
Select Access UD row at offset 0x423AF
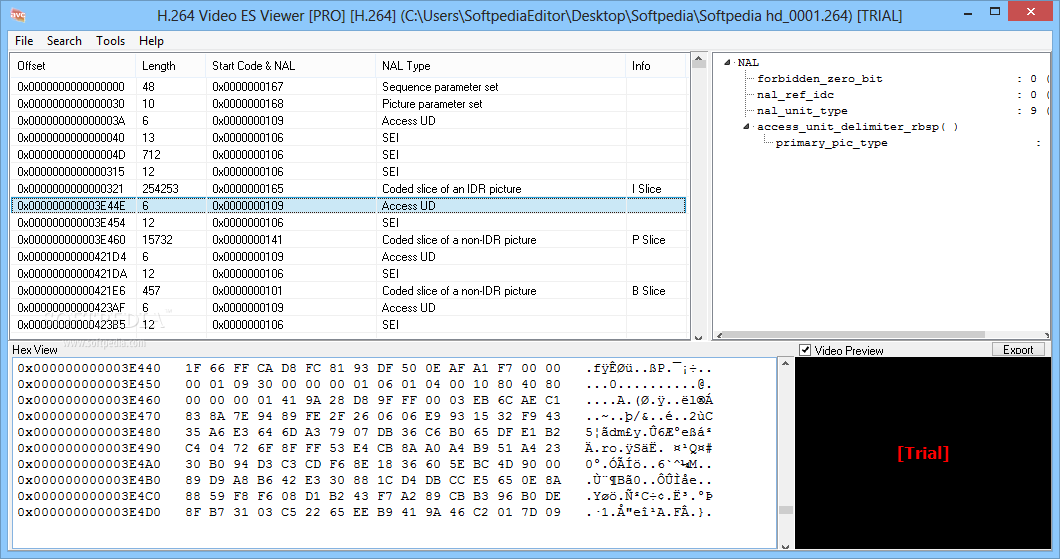pos(348,308)
